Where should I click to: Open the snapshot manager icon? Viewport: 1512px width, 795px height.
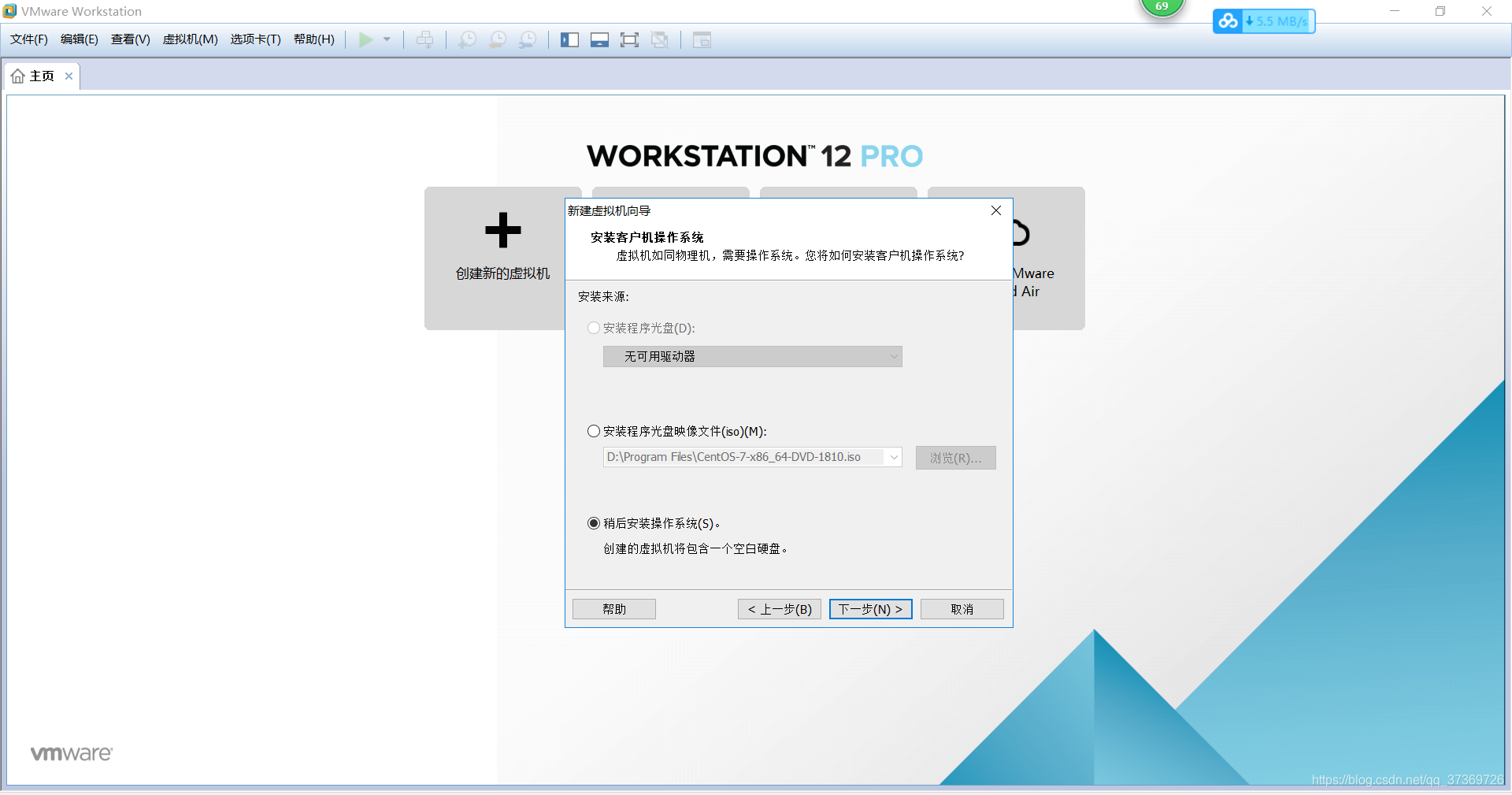coord(528,39)
